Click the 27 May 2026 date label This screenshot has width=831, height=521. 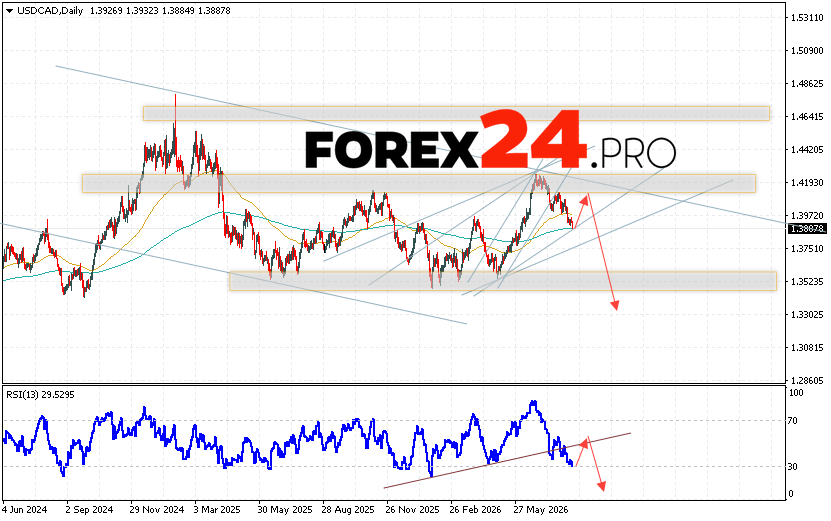click(541, 510)
